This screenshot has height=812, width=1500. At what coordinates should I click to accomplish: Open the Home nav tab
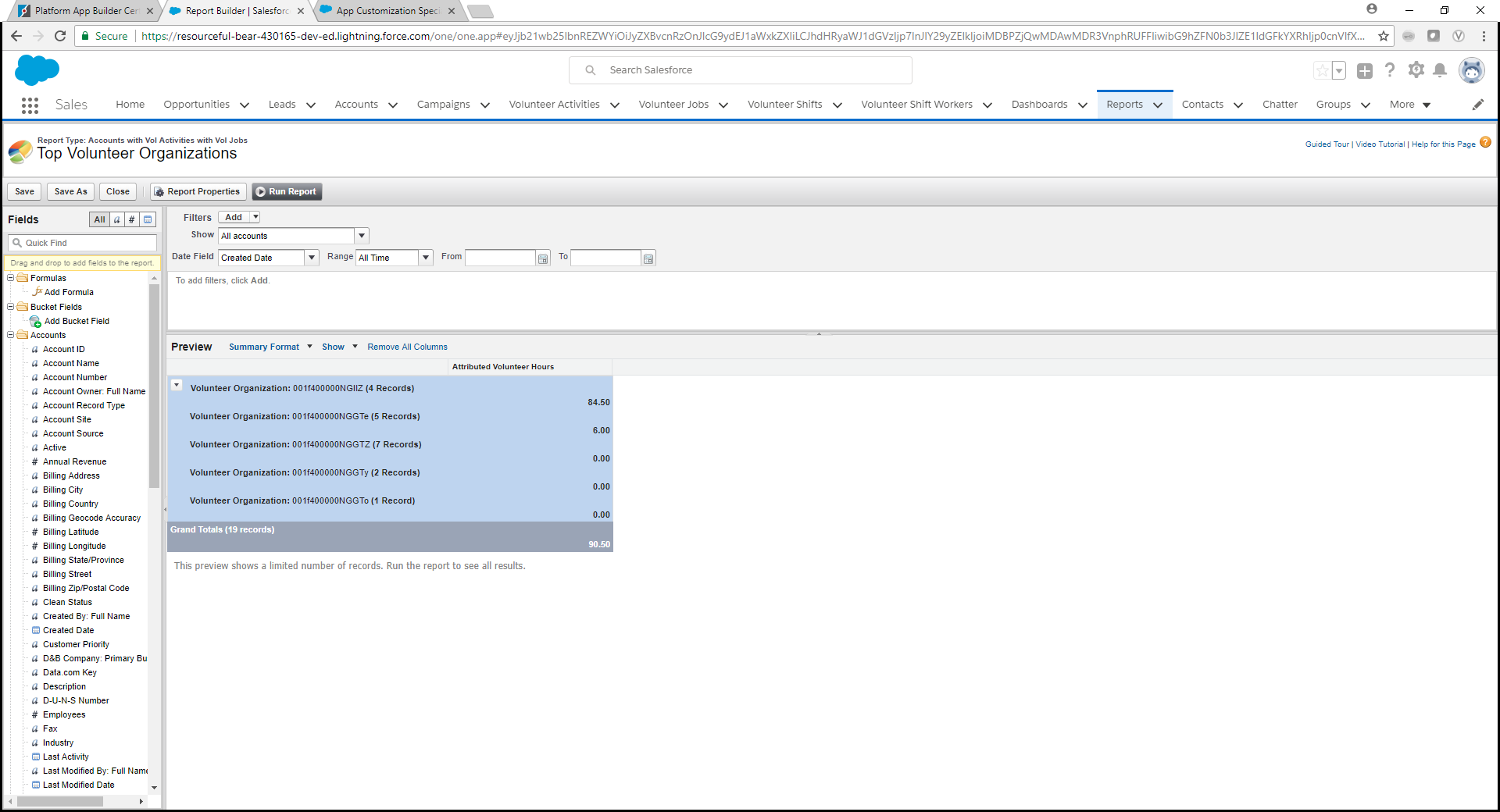click(x=130, y=105)
